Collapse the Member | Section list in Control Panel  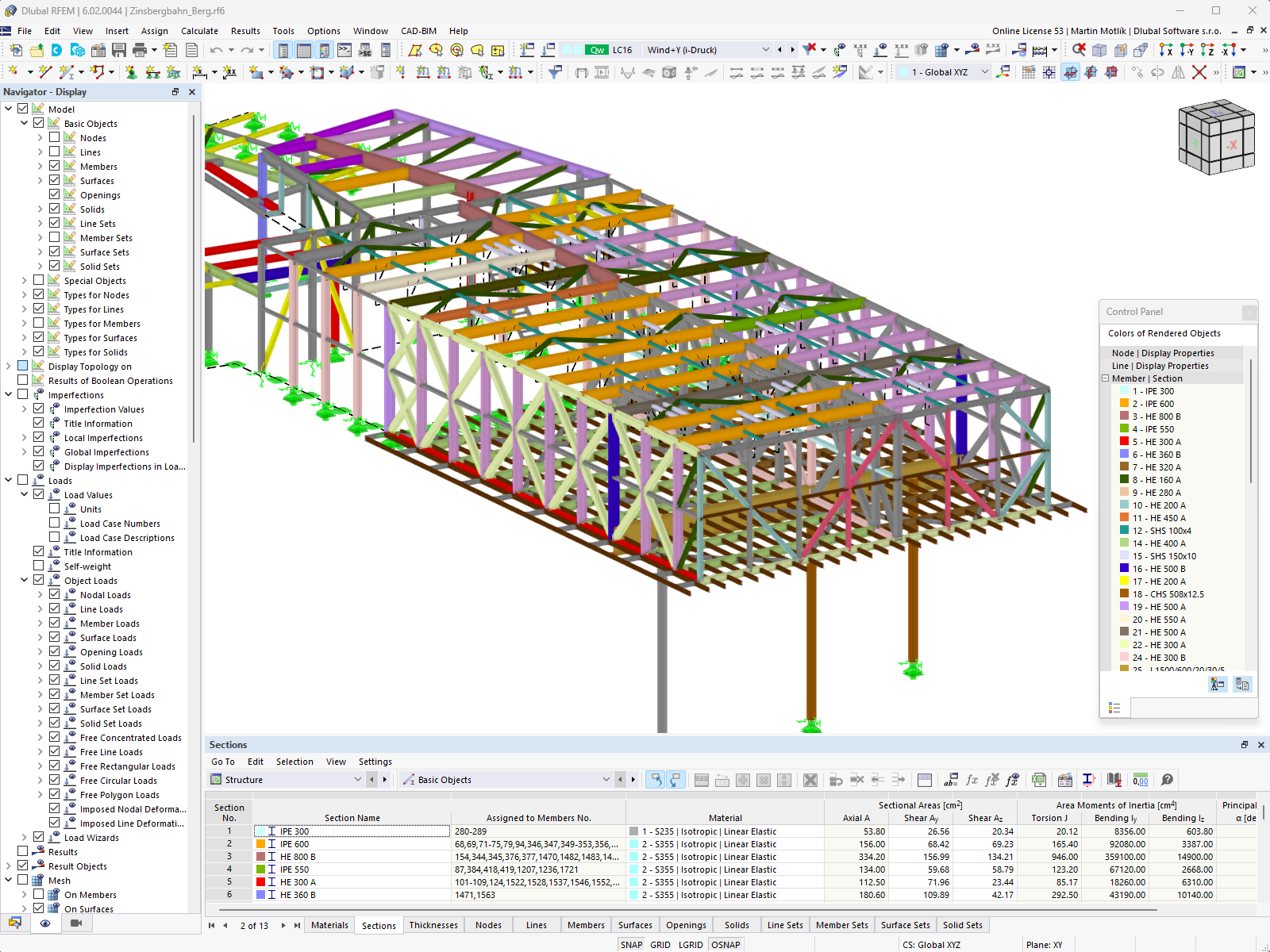point(1105,378)
